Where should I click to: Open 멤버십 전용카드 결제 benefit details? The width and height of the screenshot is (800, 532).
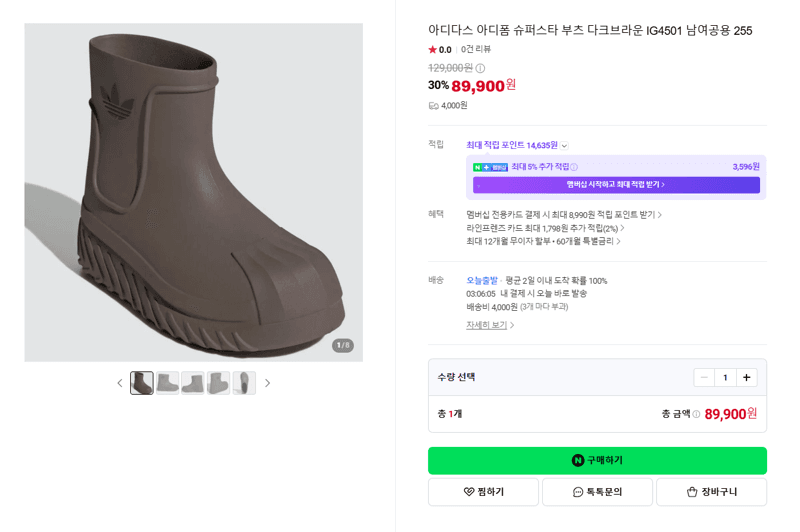564,215
